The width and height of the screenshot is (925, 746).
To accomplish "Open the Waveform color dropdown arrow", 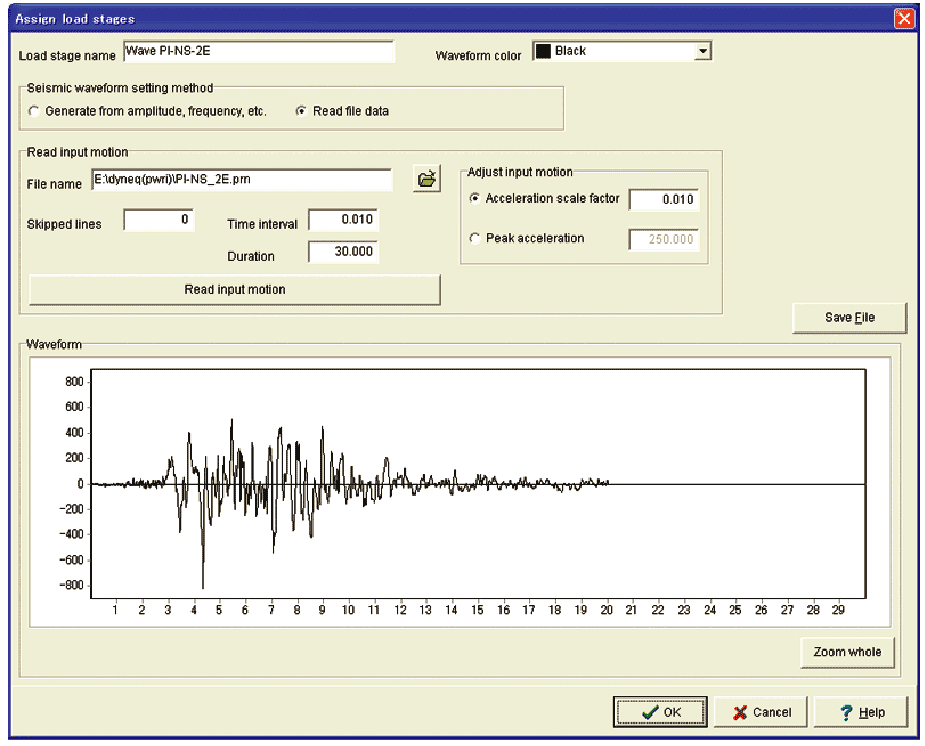I will (702, 51).
